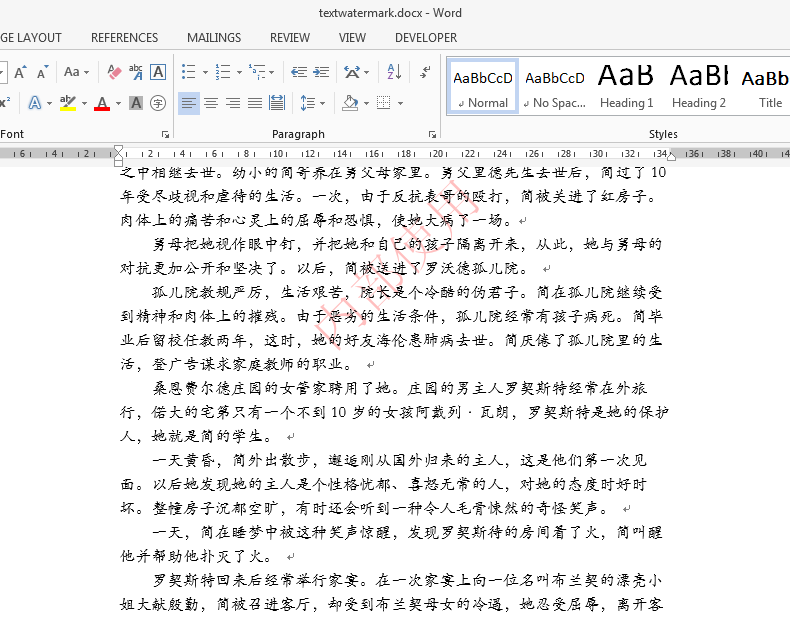This screenshot has width=790, height=619.
Task: Apply paragraph shading with the paint bucket
Action: click(x=350, y=103)
